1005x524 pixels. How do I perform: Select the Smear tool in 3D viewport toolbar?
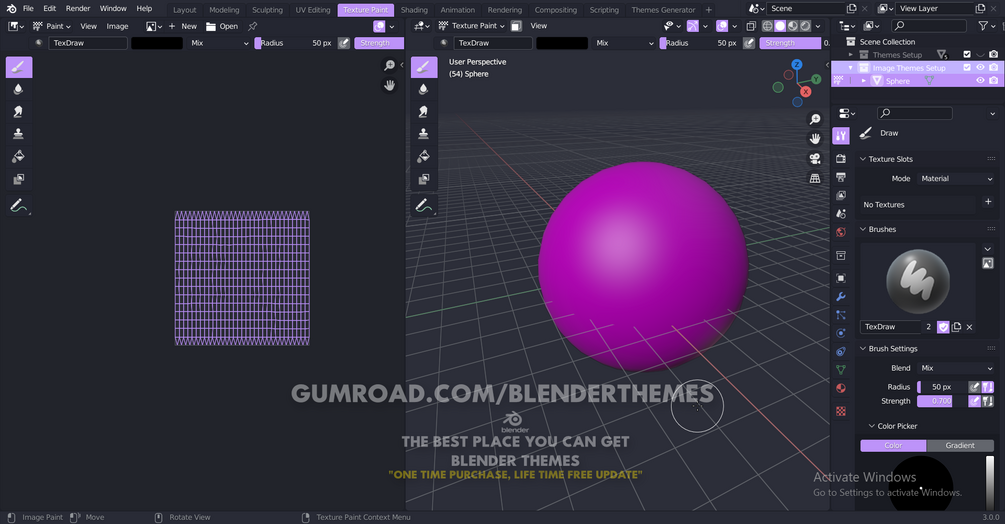point(424,111)
